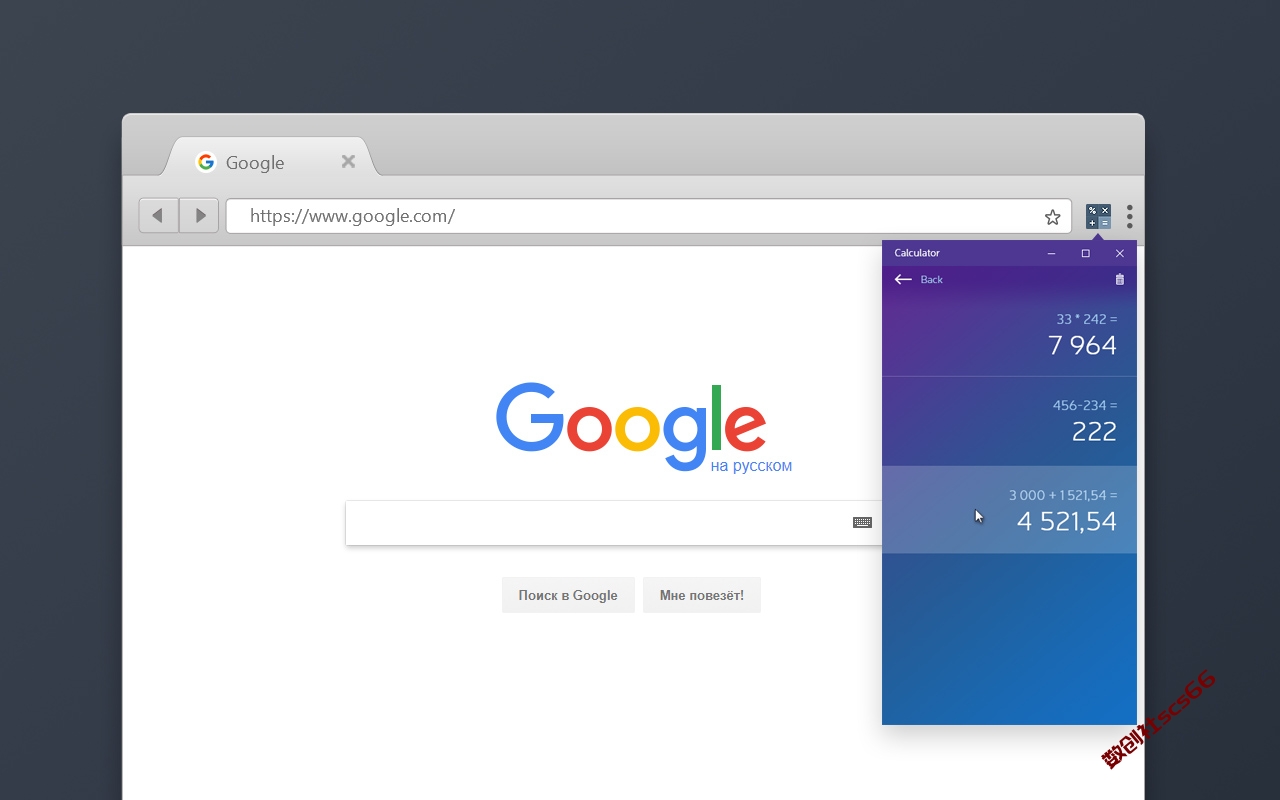Close the Calculator window
This screenshot has height=800, width=1280.
[1119, 254]
